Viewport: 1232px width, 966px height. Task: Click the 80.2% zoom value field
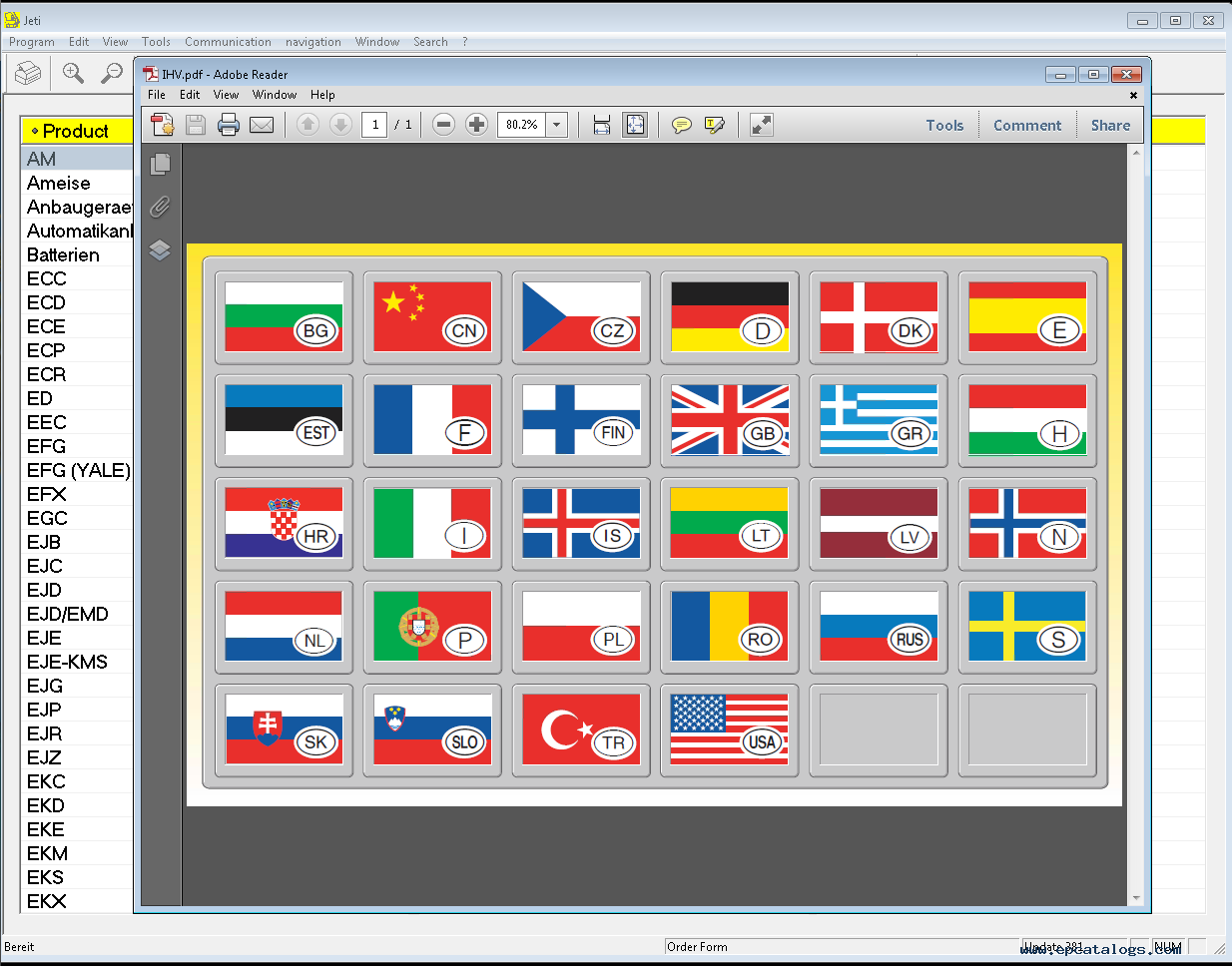[521, 125]
